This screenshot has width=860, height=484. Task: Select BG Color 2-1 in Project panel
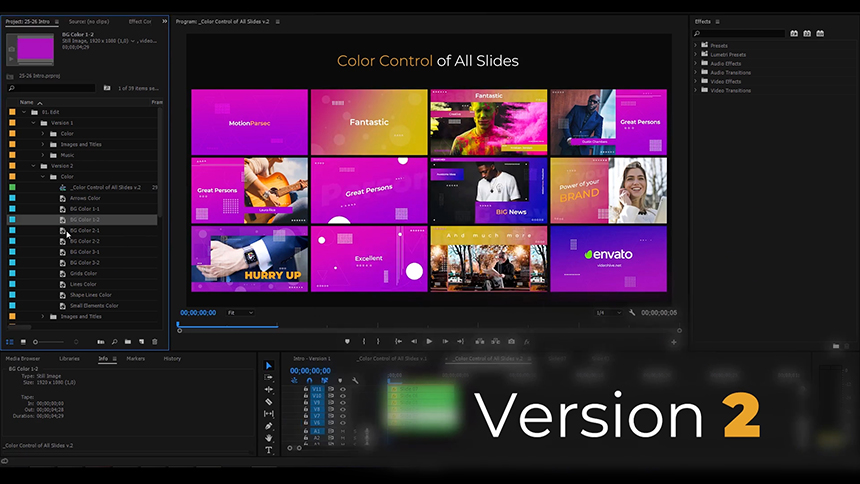84,230
